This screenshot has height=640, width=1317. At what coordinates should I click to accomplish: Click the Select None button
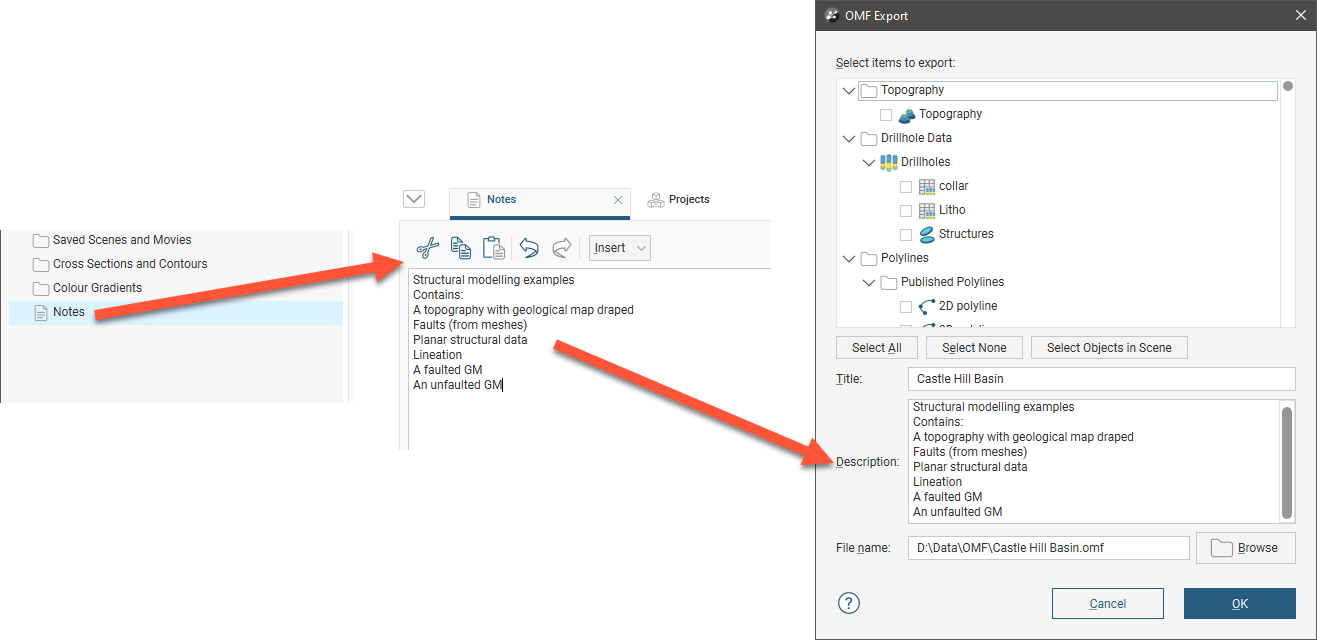click(974, 348)
